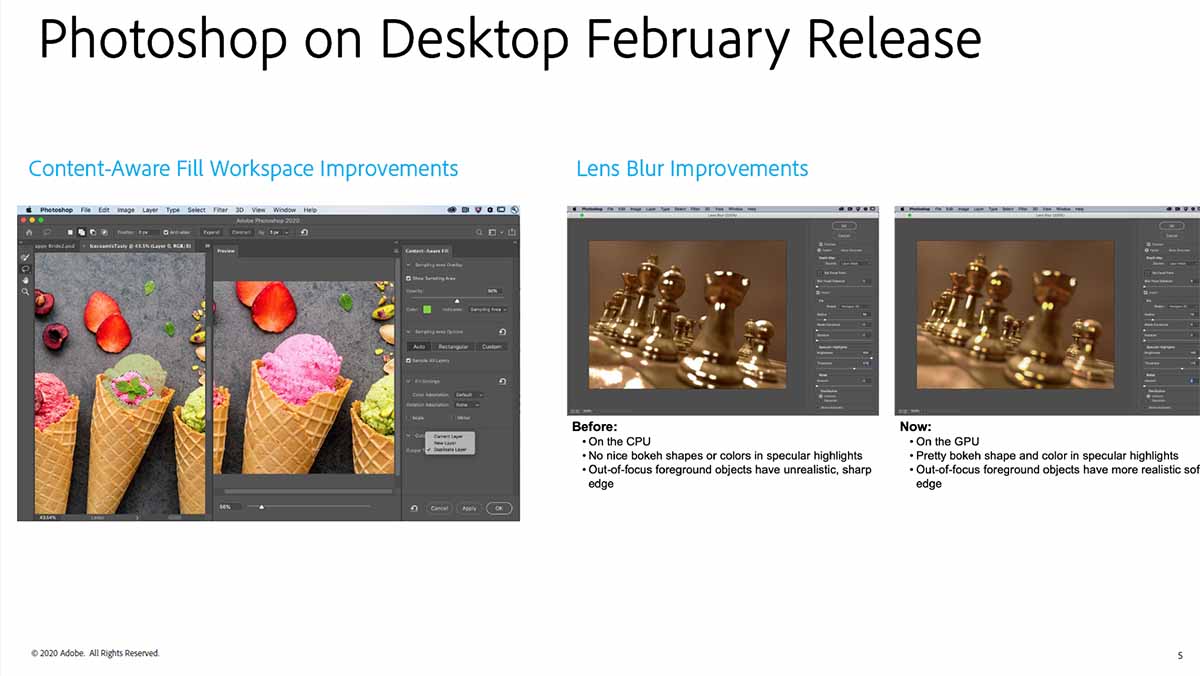Enable Show Sampling Area checkbox
Image resolution: width=1200 pixels, height=676 pixels.
tap(408, 278)
